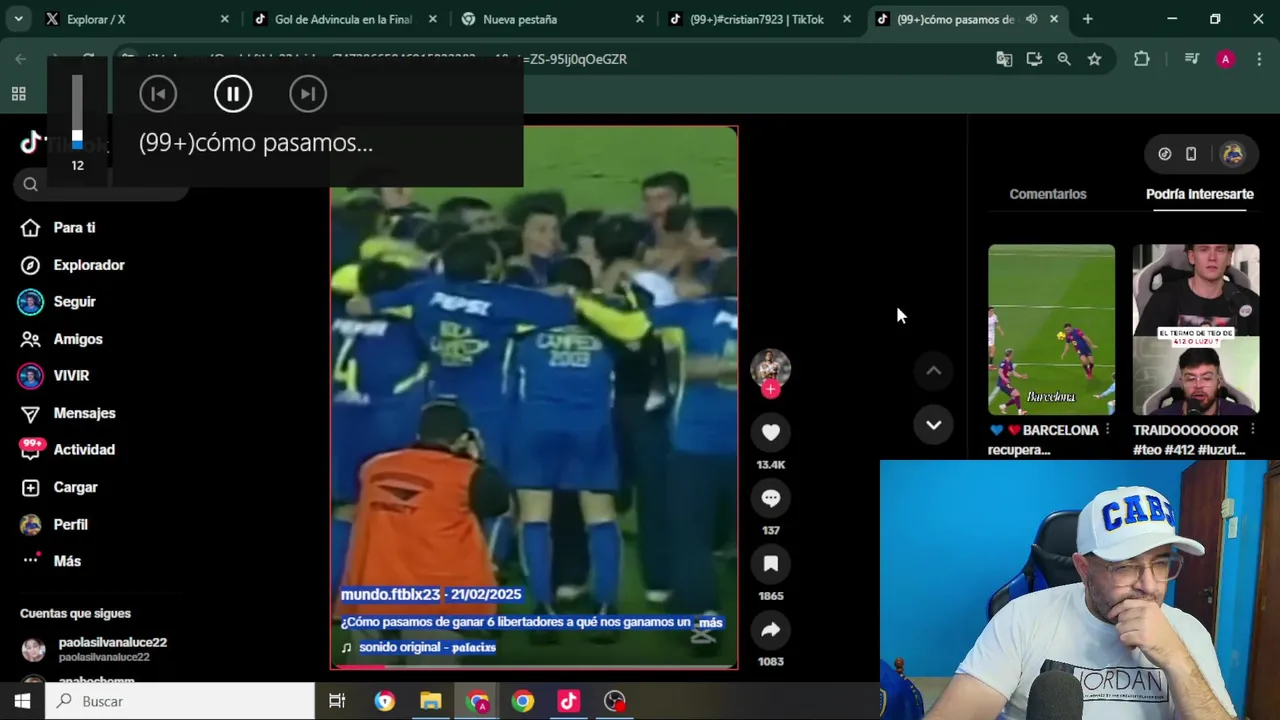
Task: Open the tab search dropdown arrow
Action: point(19,19)
